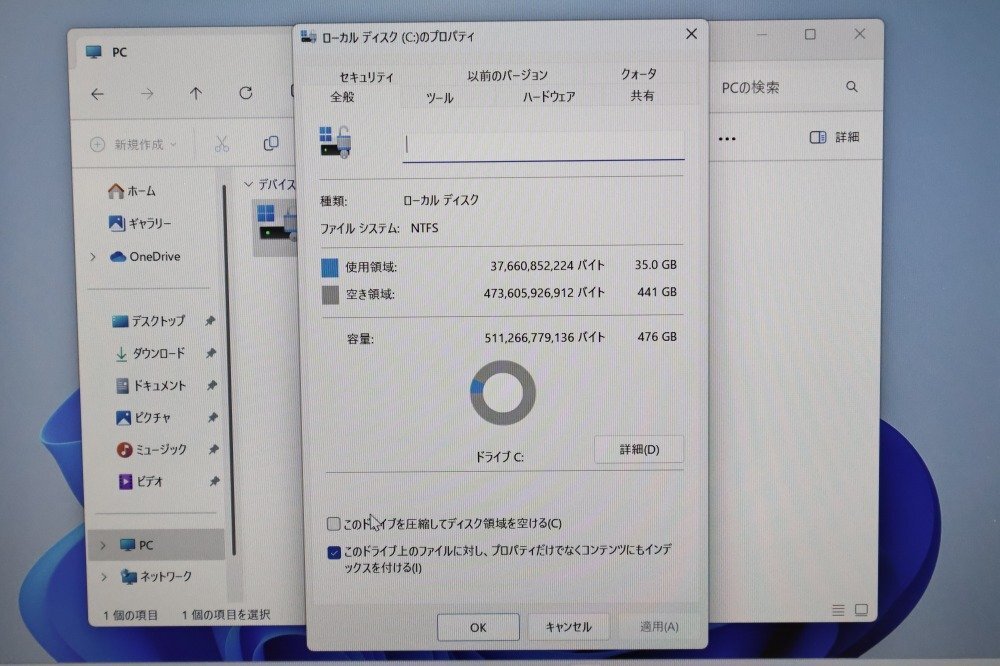Switch to the 共有 tab
This screenshot has width=1000, height=666.
(x=642, y=96)
